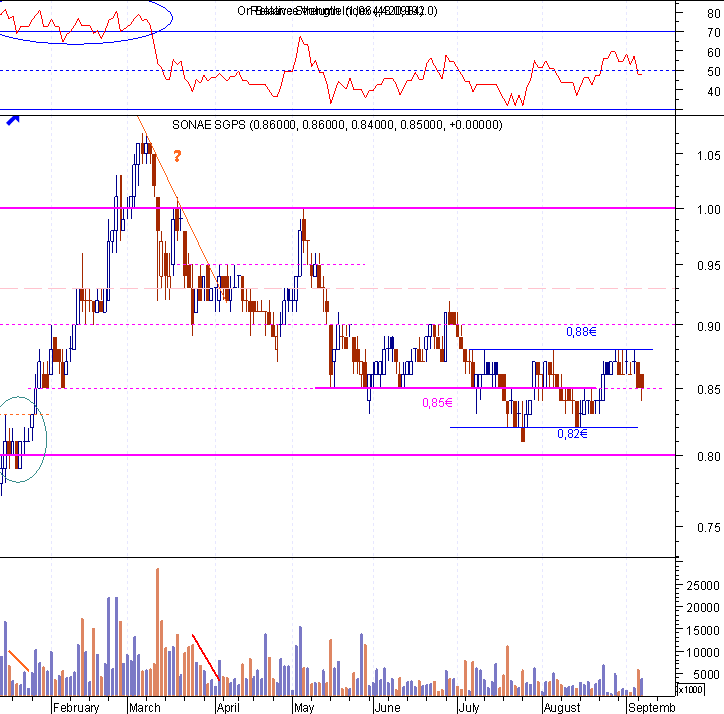Click the 1.00 price axis value
724x714 pixels.
[x=709, y=210]
